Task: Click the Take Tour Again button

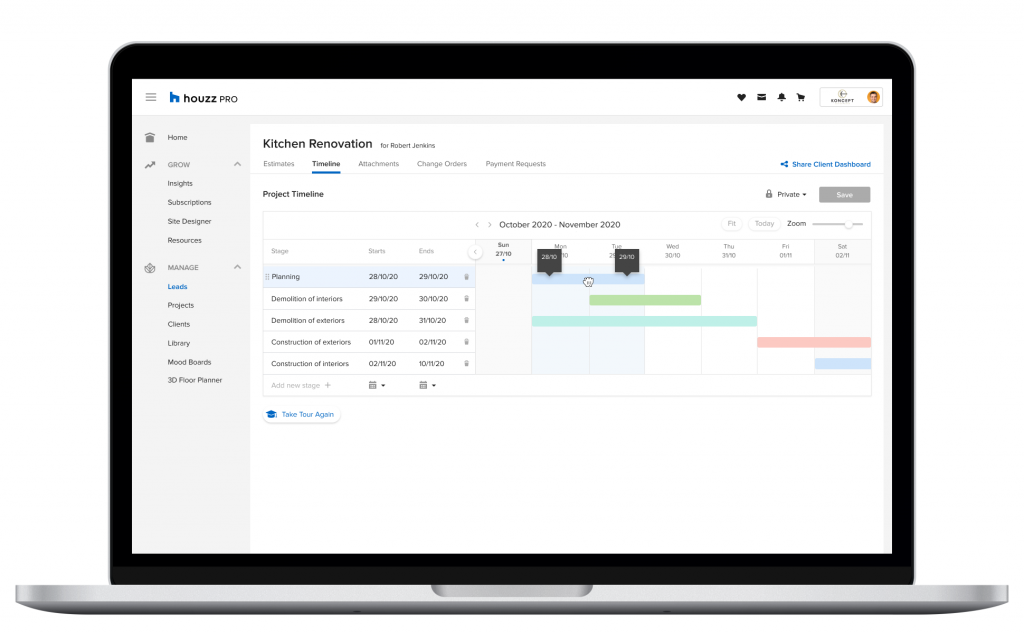Action: (x=301, y=413)
